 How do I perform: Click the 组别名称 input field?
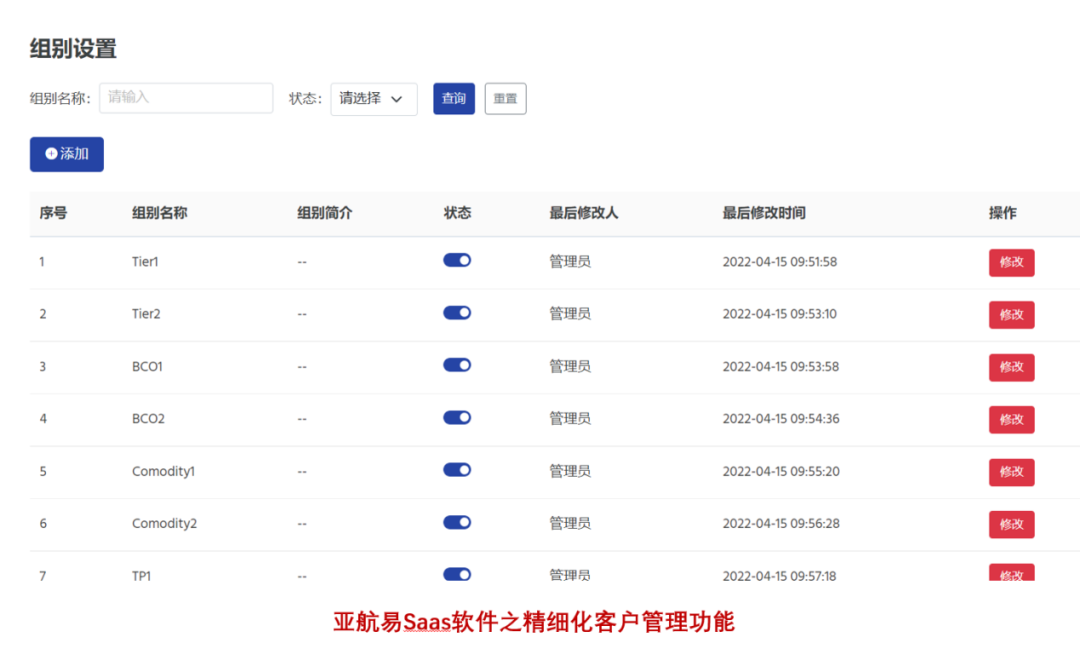[185, 98]
